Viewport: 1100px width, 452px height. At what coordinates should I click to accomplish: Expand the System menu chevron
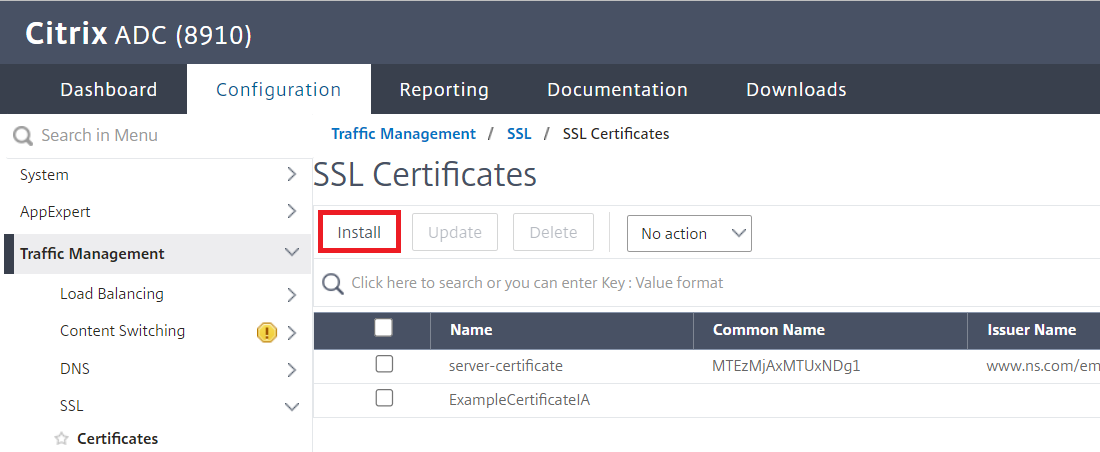292,175
